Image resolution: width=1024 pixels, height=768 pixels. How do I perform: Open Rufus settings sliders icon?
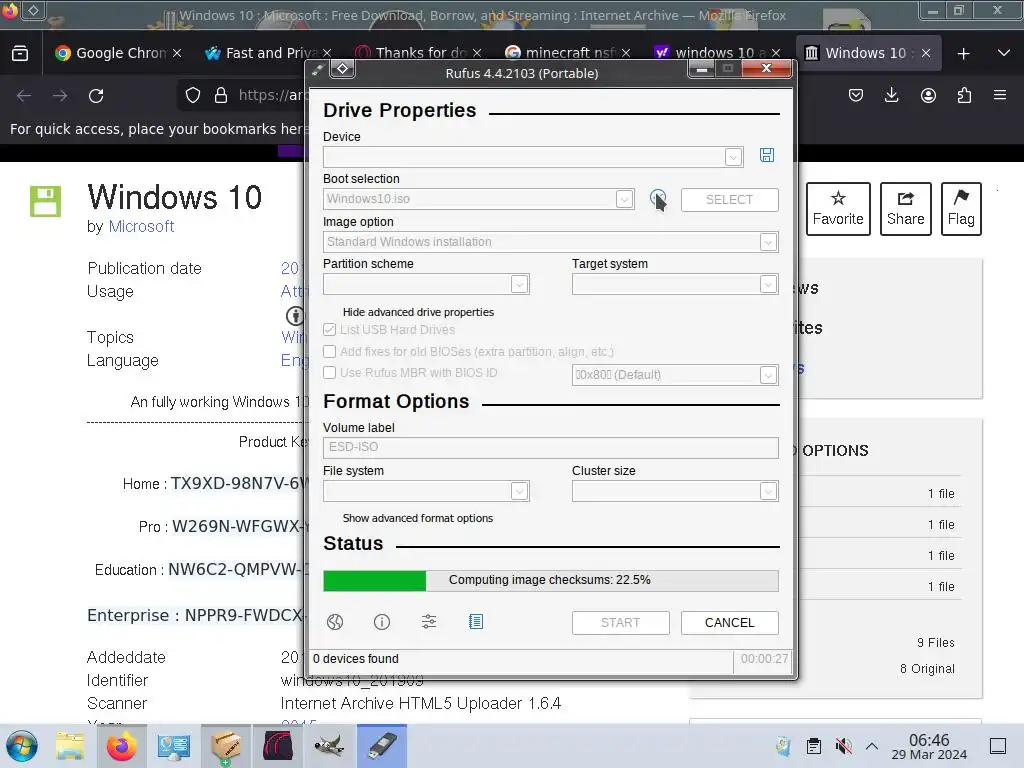(x=429, y=622)
